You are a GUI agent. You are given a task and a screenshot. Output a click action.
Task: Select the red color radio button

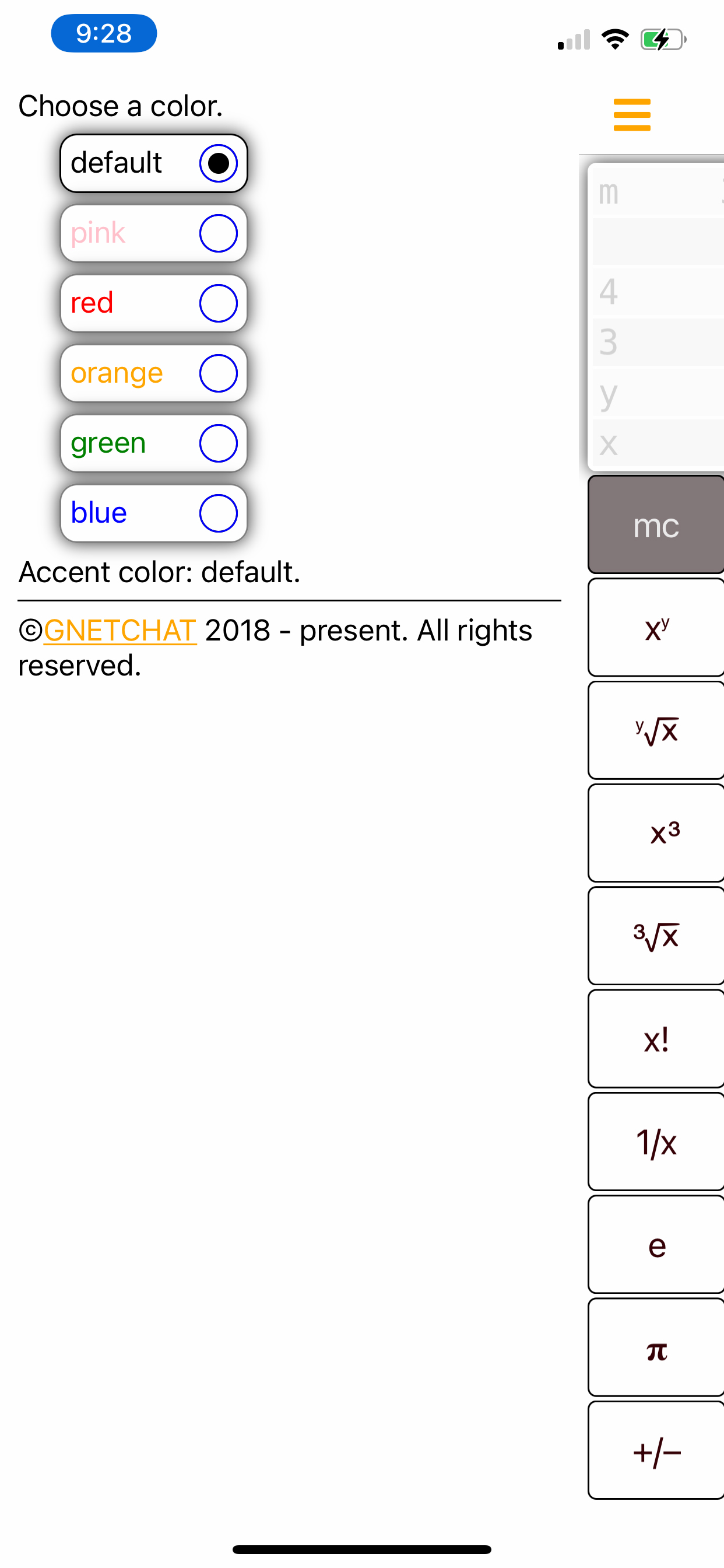tap(218, 303)
